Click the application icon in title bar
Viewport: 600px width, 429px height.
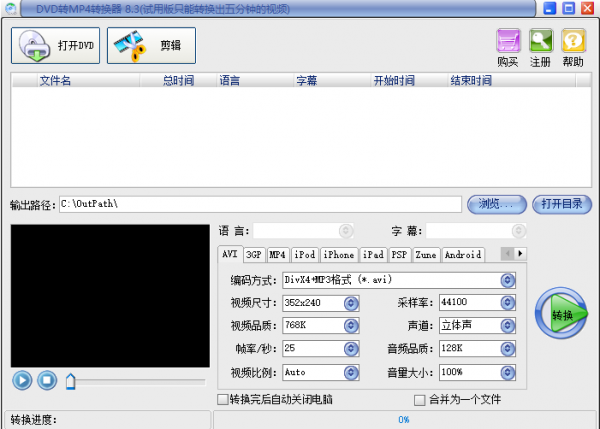(11, 8)
